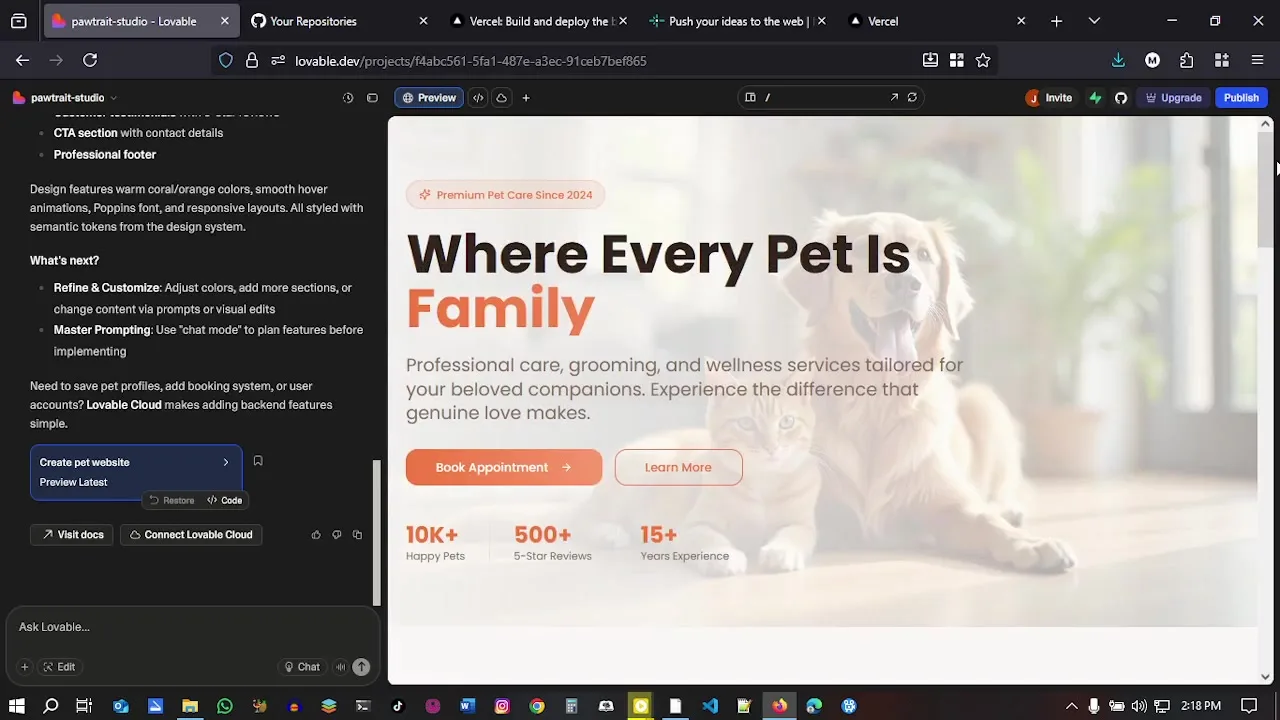Click chat panel scrollbar
Image resolution: width=1280 pixels, height=720 pixels.
point(377,532)
